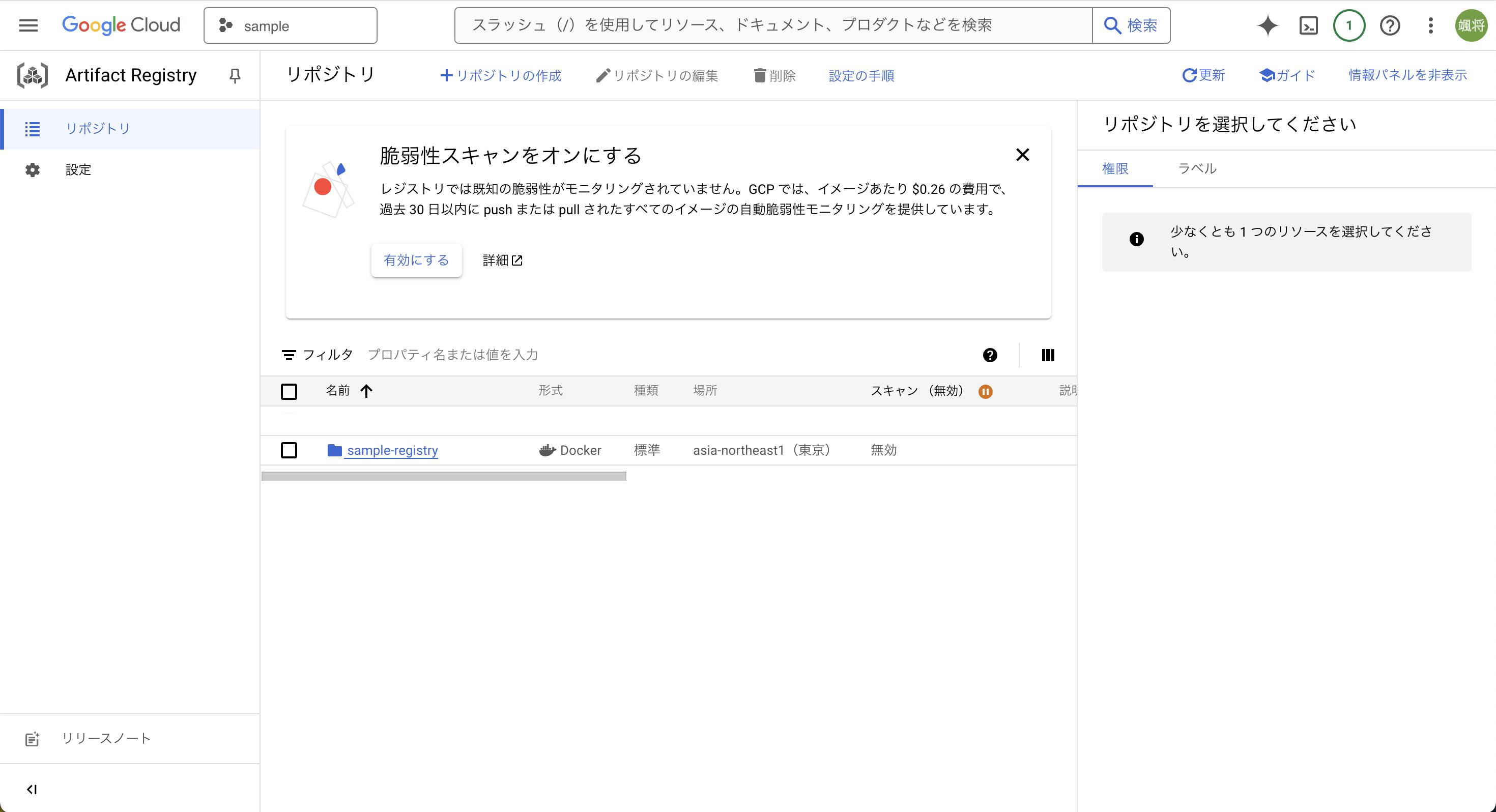This screenshot has width=1496, height=812.
Task: Click the 種類 column header
Action: pos(646,390)
